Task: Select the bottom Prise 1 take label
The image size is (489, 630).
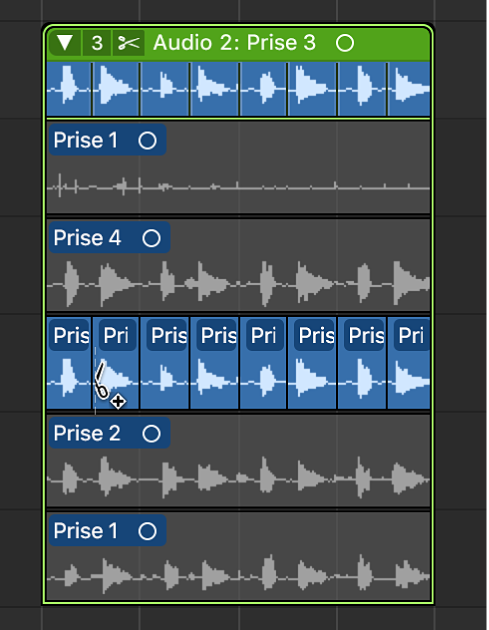Action: pyautogui.click(x=86, y=531)
